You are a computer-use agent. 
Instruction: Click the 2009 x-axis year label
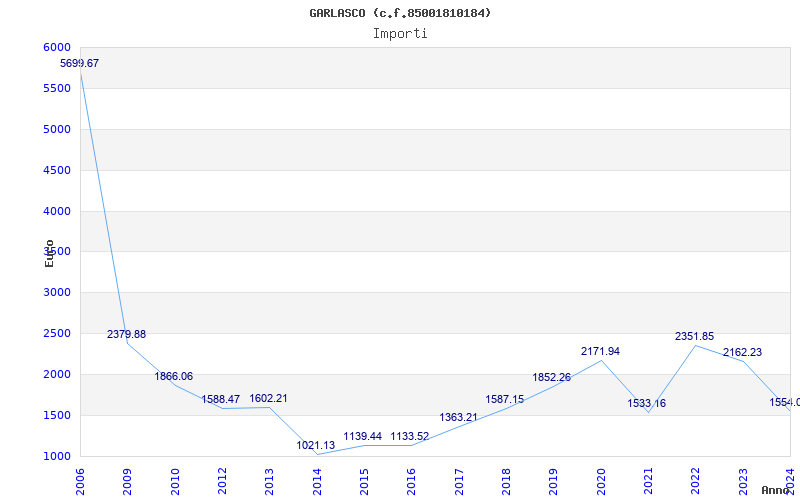128,482
